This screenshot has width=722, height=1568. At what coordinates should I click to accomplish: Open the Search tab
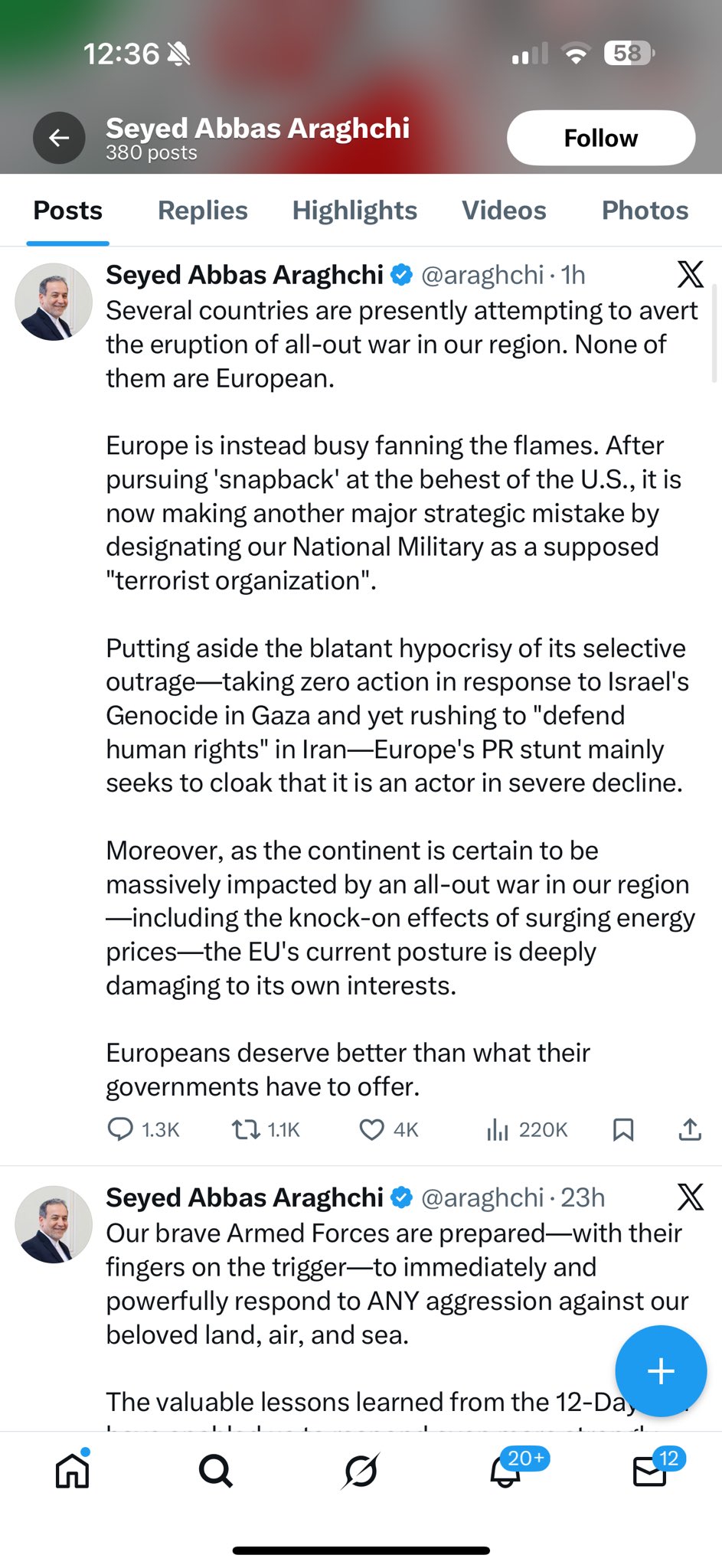coord(216,1471)
